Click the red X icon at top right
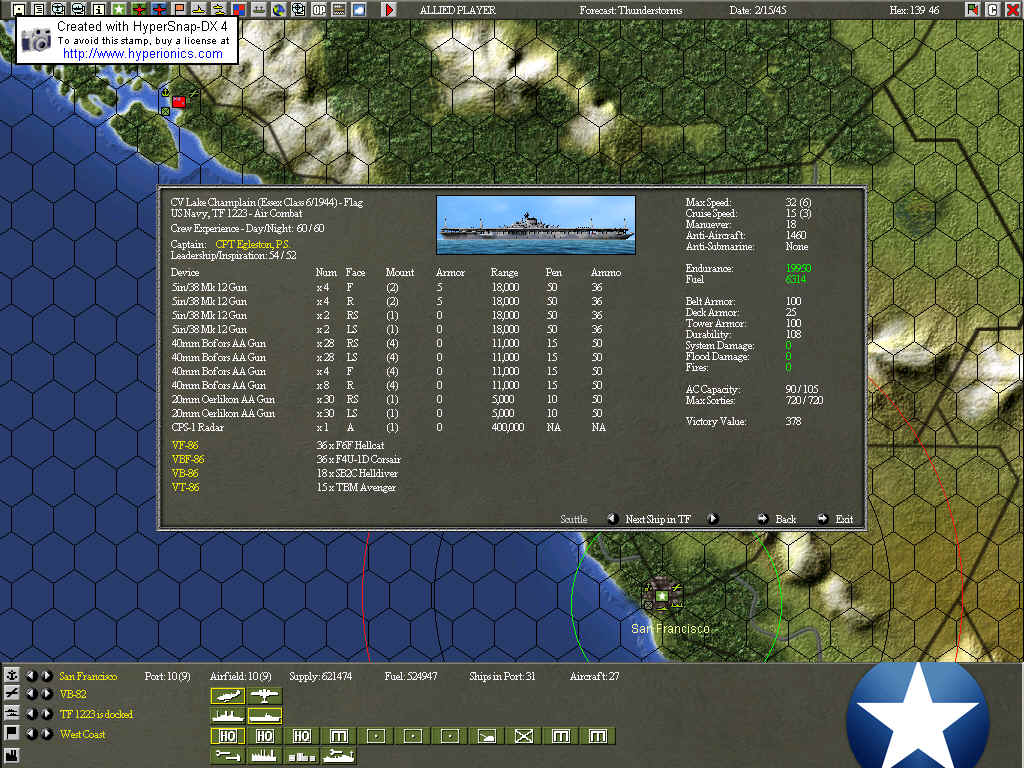The height and width of the screenshot is (768, 1024). pyautogui.click(x=1013, y=9)
